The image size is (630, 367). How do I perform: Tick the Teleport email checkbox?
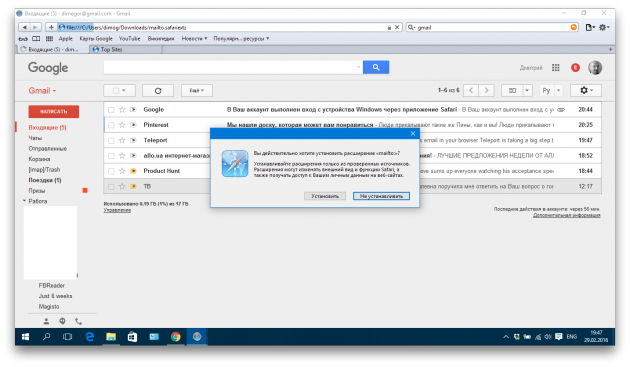click(x=111, y=141)
